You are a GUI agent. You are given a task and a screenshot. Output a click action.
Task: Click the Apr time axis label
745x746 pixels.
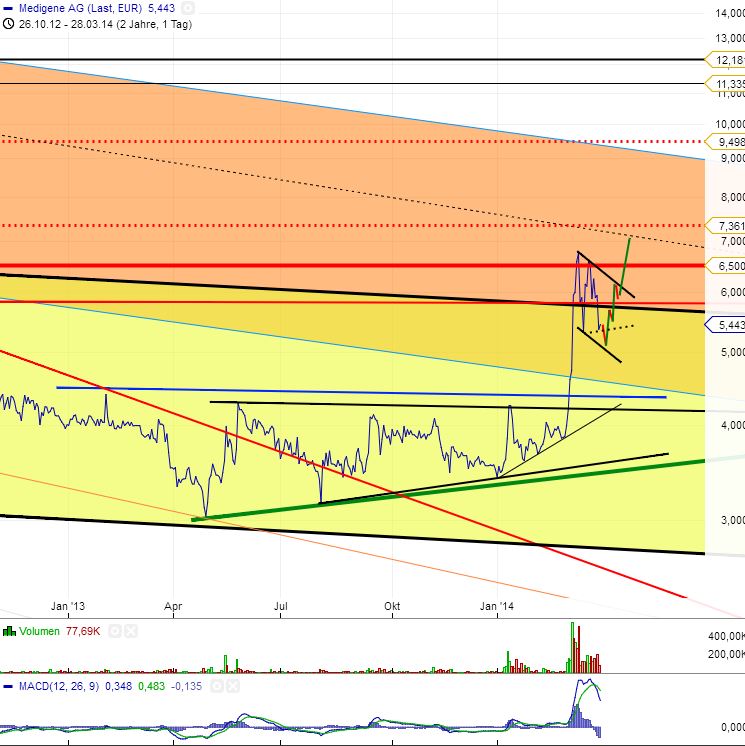click(173, 607)
